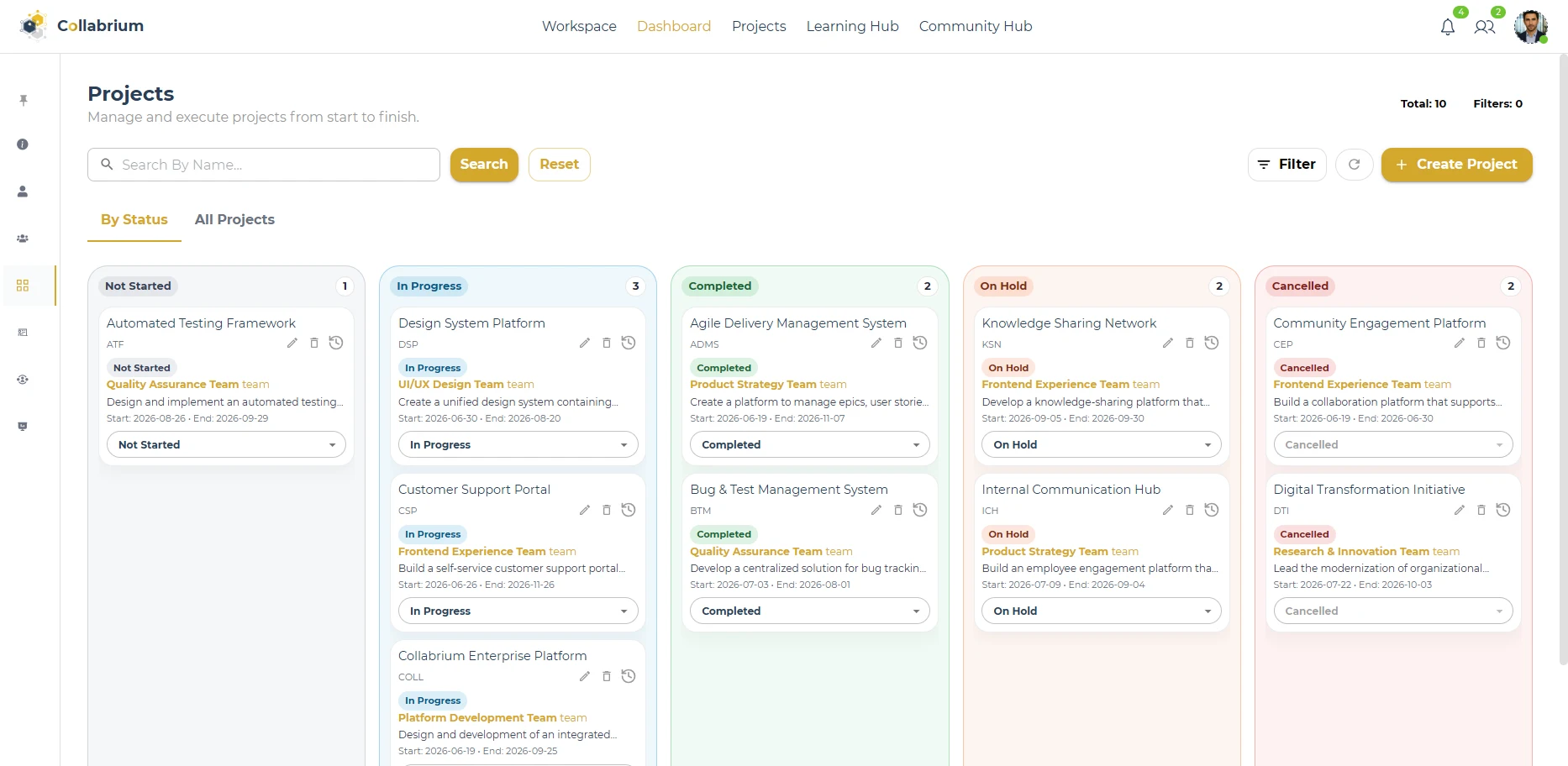The height and width of the screenshot is (766, 1568).
Task: Open the Community Hub menu
Action: (975, 26)
